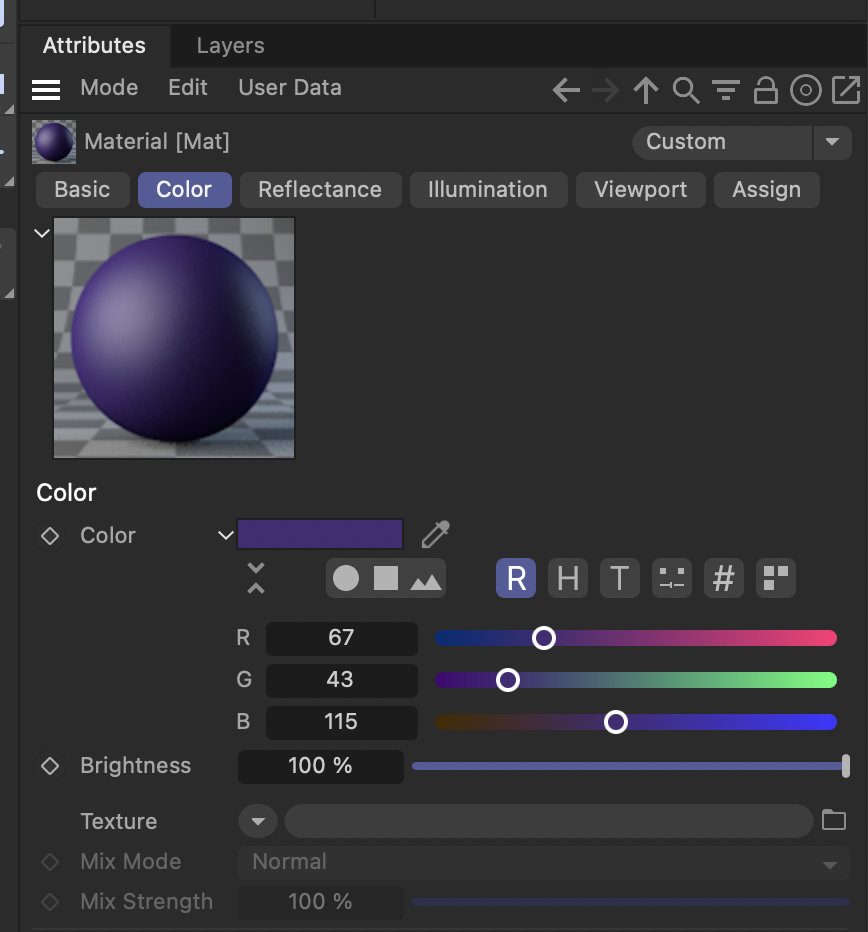
Task: Click the material preview sphere thumbnail
Action: tap(53, 141)
